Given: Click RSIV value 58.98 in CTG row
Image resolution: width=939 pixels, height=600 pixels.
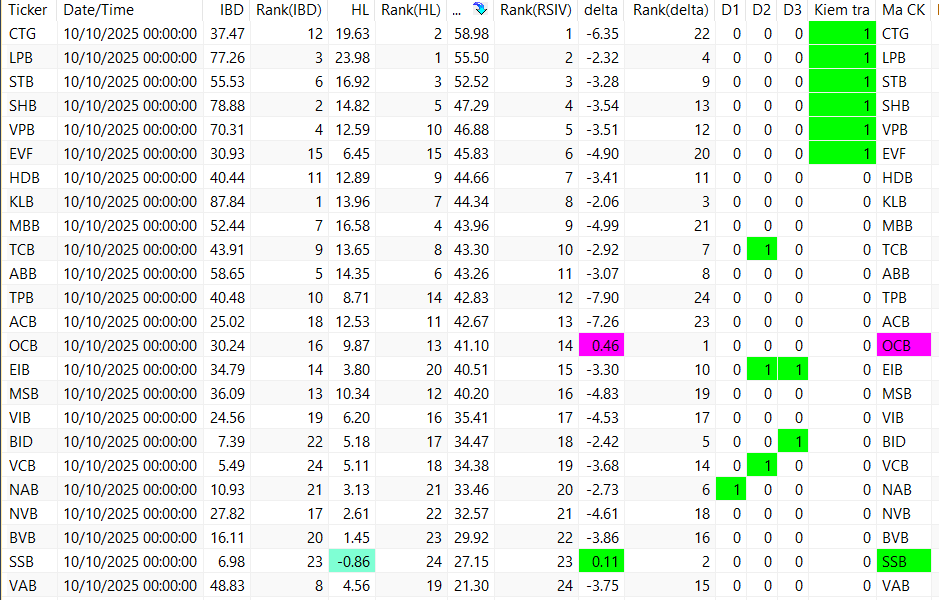Looking at the screenshot, I should point(471,34).
